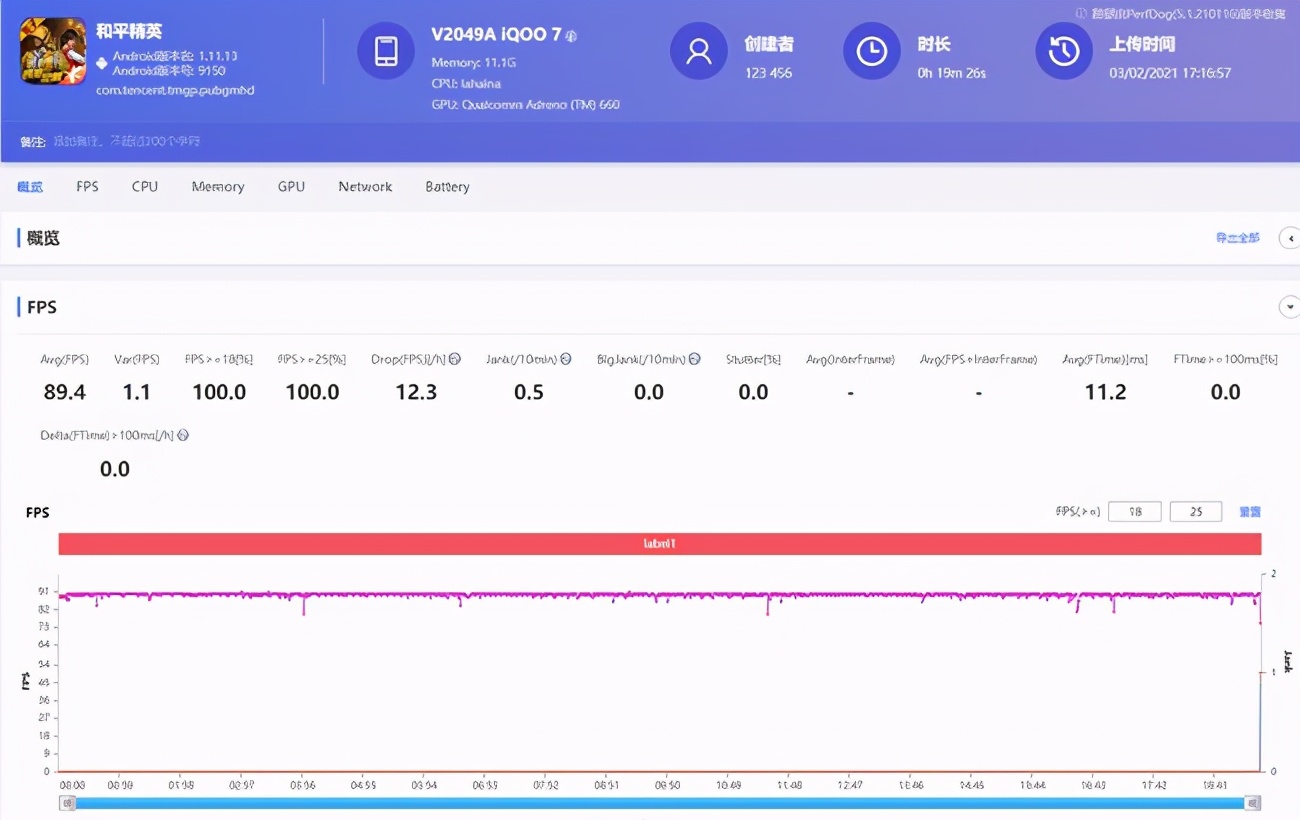Click the red label1 bar
Viewport: 1300px width, 820px height.
click(659, 544)
